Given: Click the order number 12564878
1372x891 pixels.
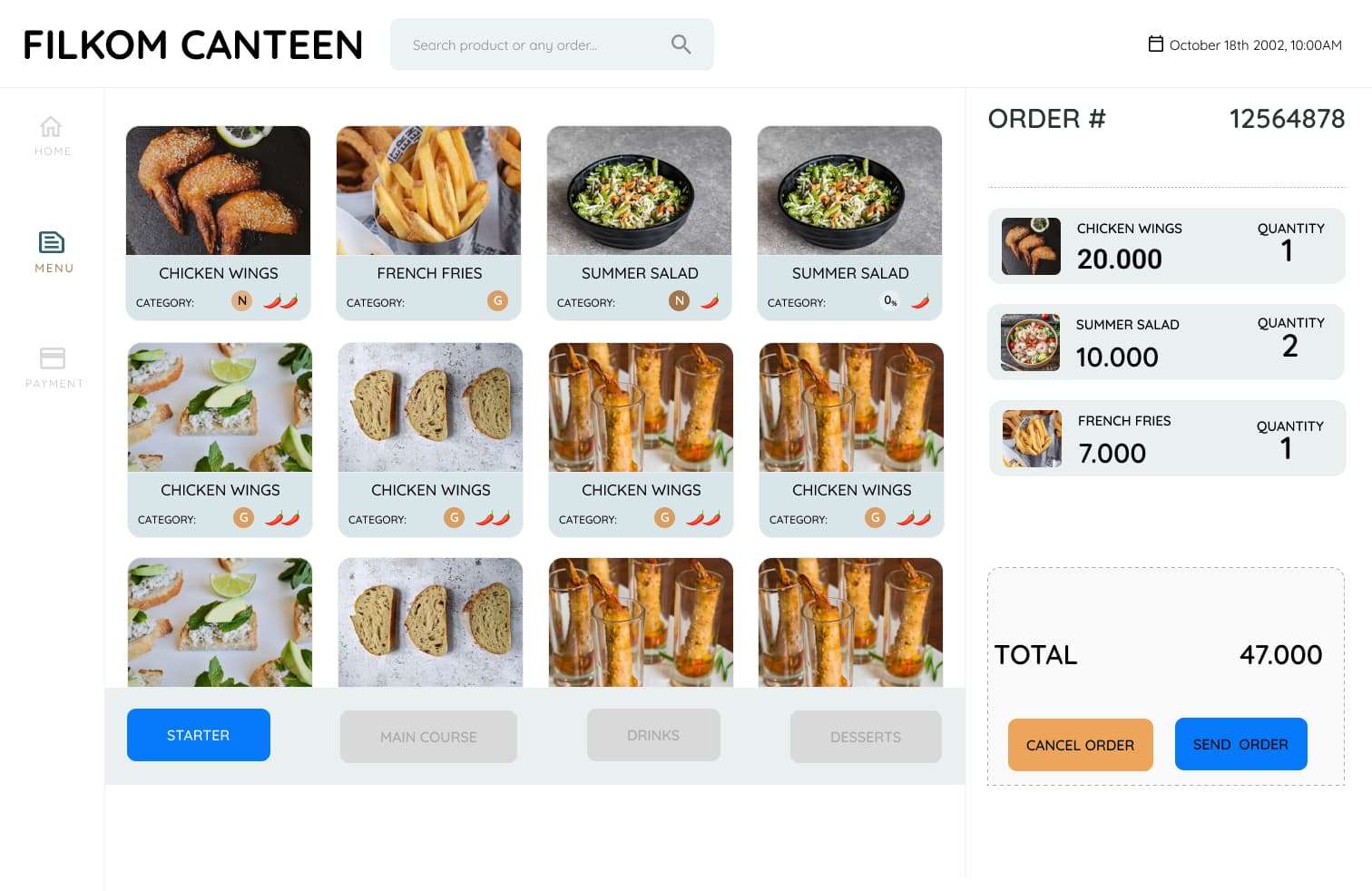Looking at the screenshot, I should coord(1287,119).
